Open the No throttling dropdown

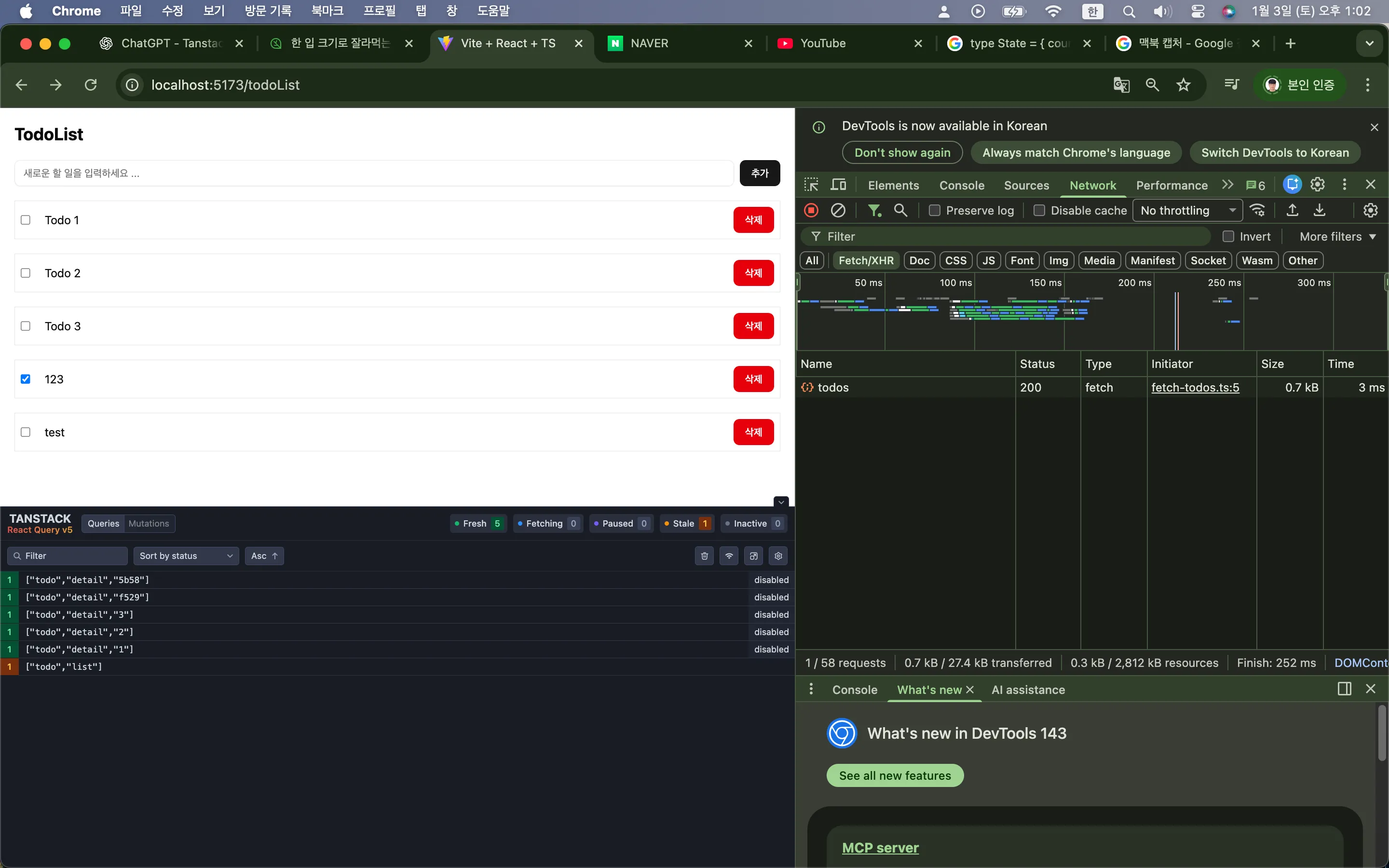point(1186,210)
